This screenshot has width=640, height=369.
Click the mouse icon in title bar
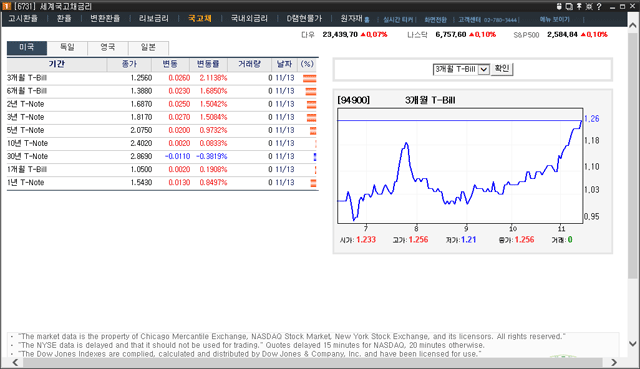coord(559,6)
